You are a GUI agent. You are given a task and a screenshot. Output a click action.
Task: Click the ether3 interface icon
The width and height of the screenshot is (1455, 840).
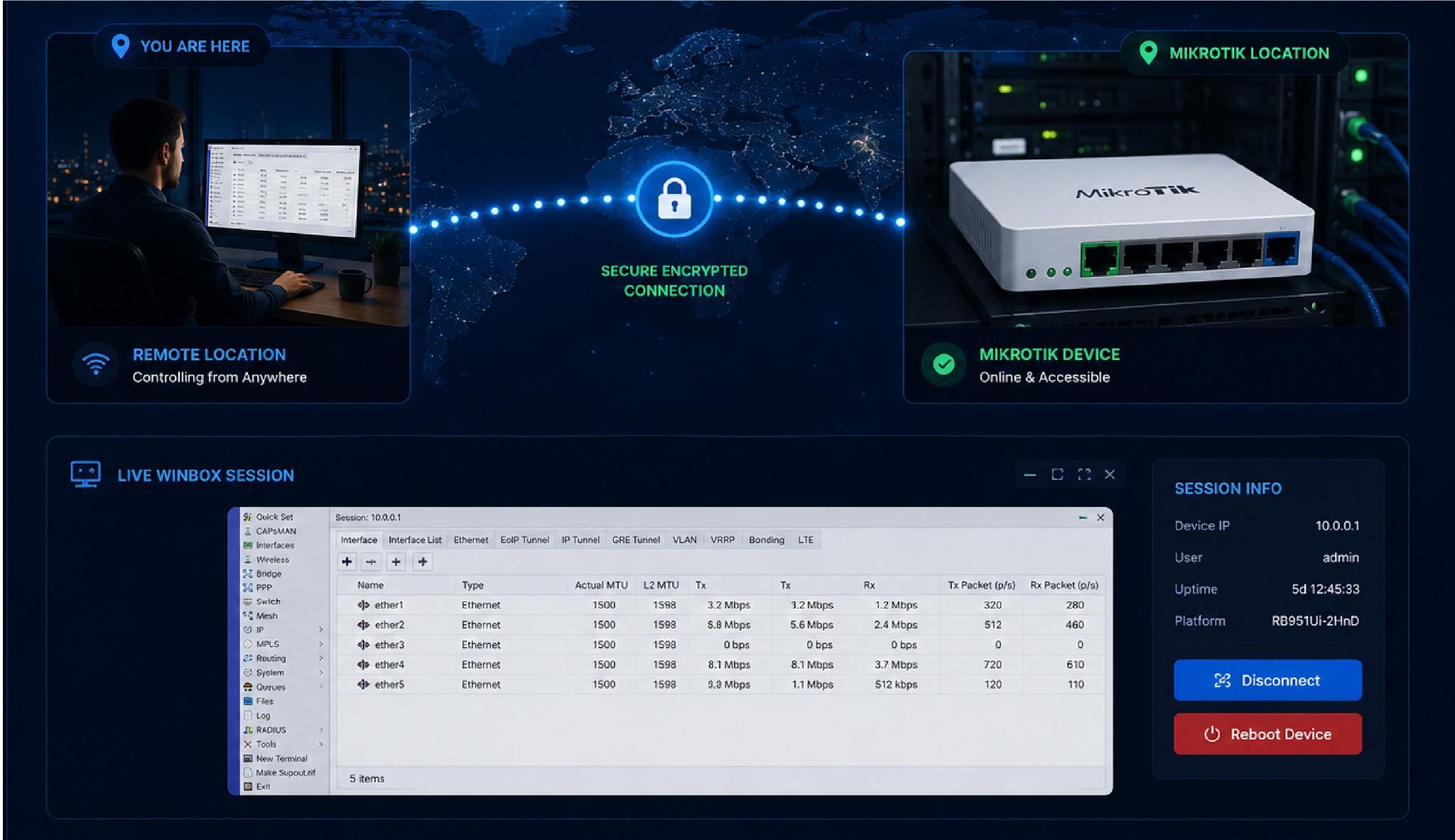[364, 645]
